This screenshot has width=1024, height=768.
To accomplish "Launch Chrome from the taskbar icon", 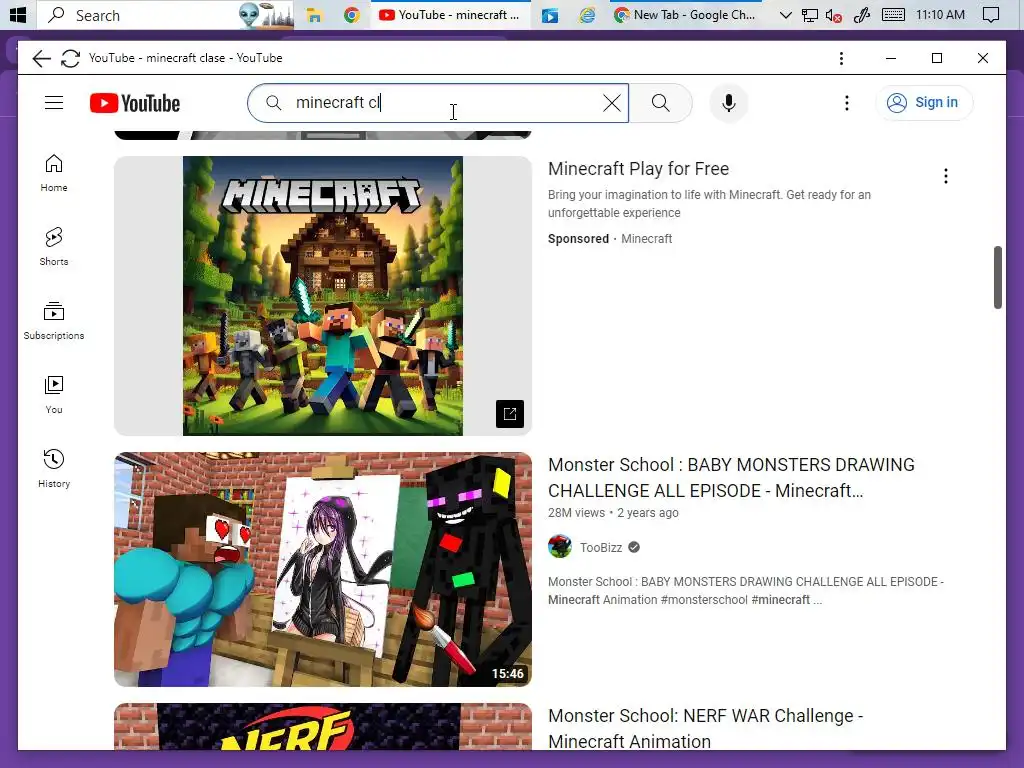I will click(x=351, y=15).
